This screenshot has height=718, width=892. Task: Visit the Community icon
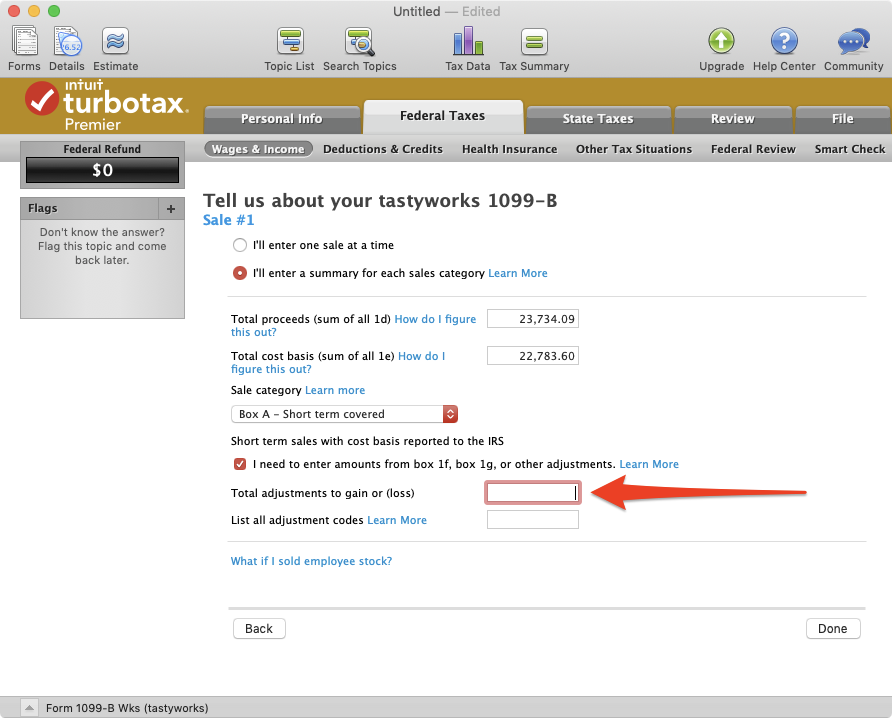tap(852, 40)
